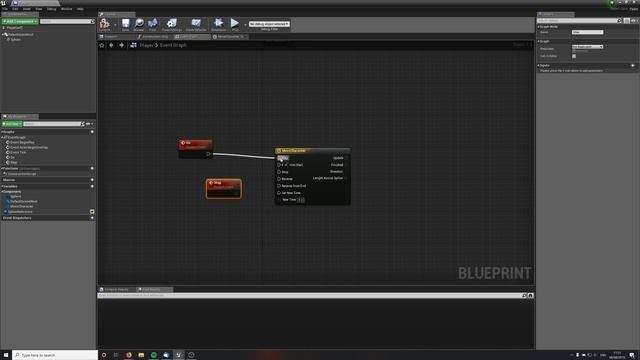
Task: Click the Player breadcrumb link
Action: 146,45
